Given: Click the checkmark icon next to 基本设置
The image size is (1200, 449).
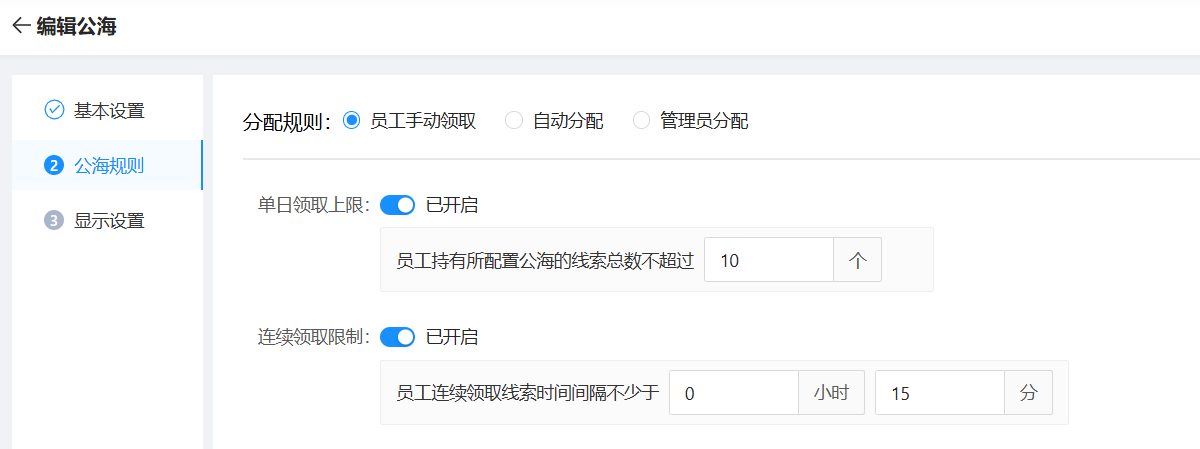Looking at the screenshot, I should click(x=55, y=110).
